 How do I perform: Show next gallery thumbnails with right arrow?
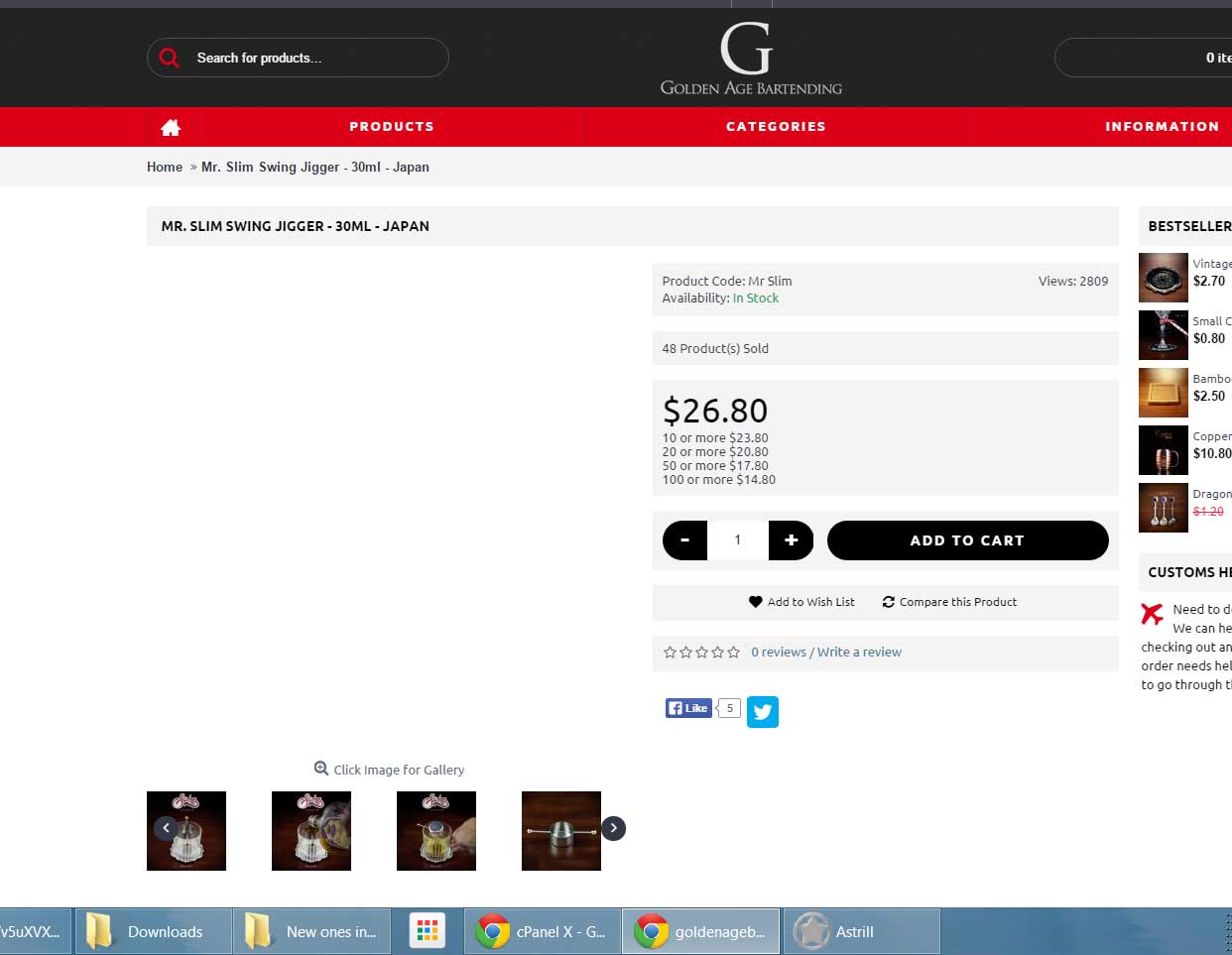(614, 828)
